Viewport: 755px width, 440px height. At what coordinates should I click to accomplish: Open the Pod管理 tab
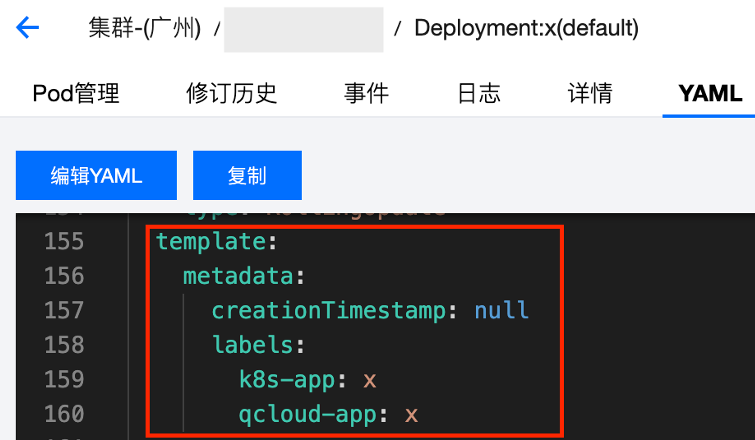click(76, 94)
